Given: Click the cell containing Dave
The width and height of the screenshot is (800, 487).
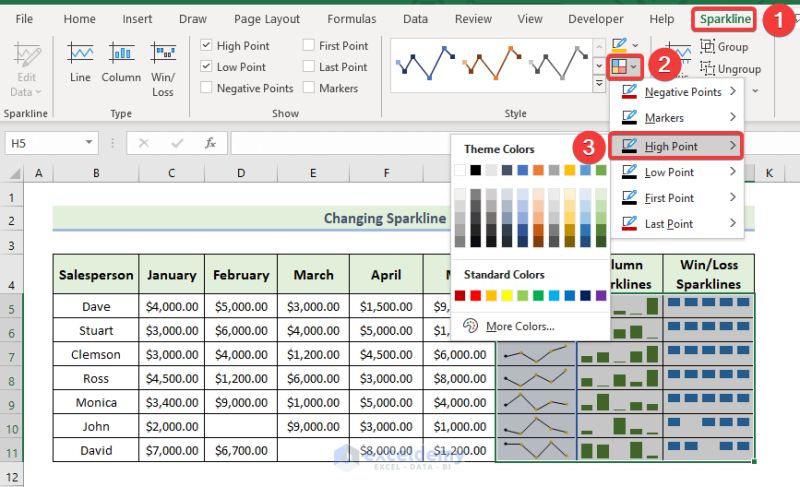Looking at the screenshot, I should tap(96, 306).
